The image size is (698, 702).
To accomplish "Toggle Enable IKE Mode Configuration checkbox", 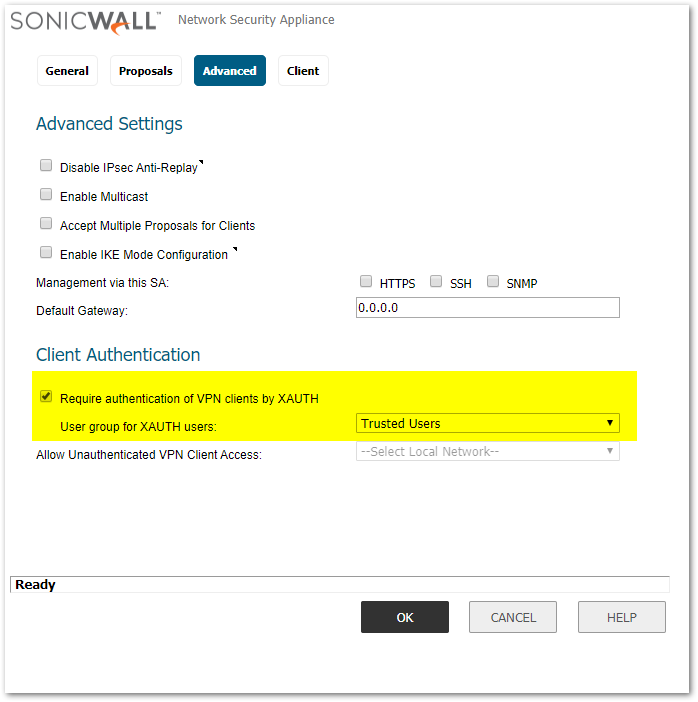I will pos(46,253).
